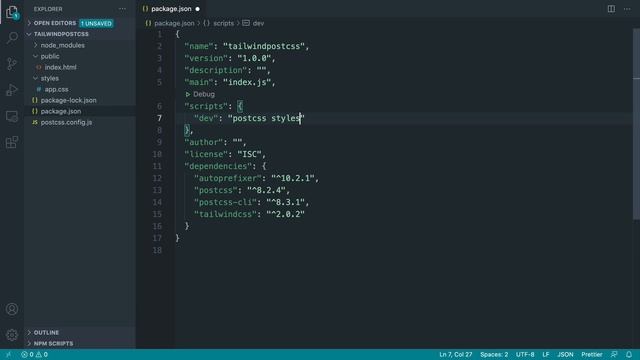This screenshot has height=360, width=640.
Task: Open the Search view icon
Action: coord(12,38)
